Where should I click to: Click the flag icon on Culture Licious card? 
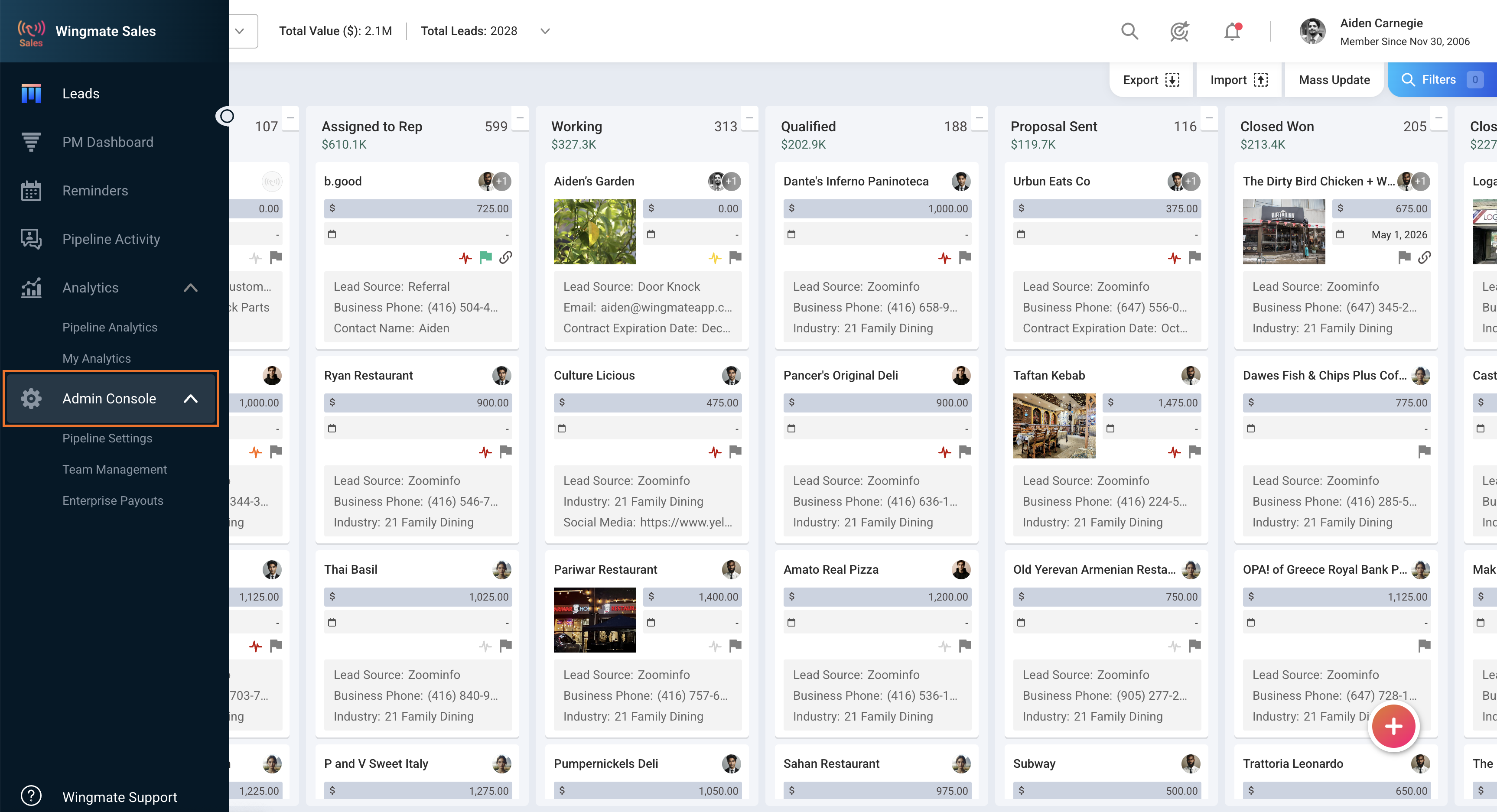[x=735, y=451]
